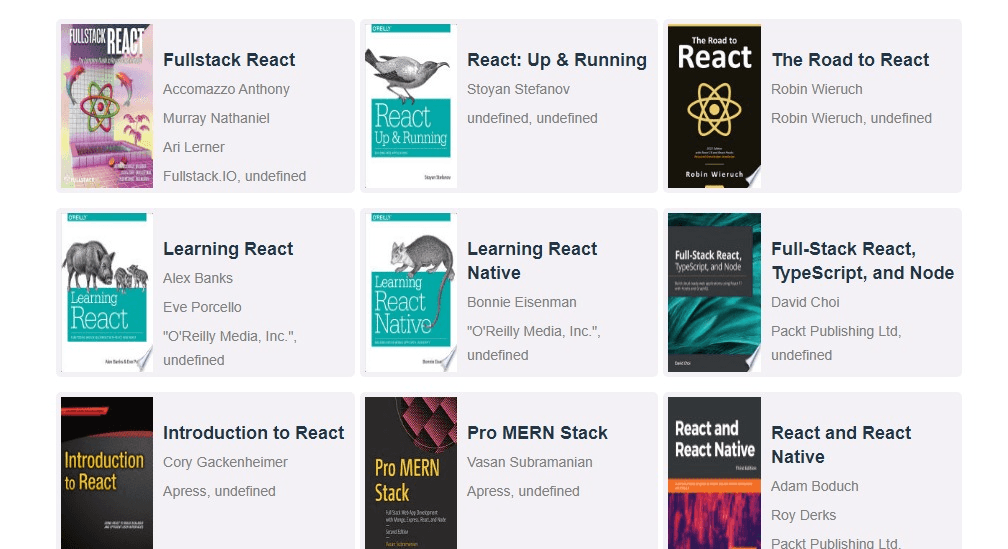Select the Full-Stack React, TypeScript, and Node cover
The image size is (1008, 549).
(714, 292)
